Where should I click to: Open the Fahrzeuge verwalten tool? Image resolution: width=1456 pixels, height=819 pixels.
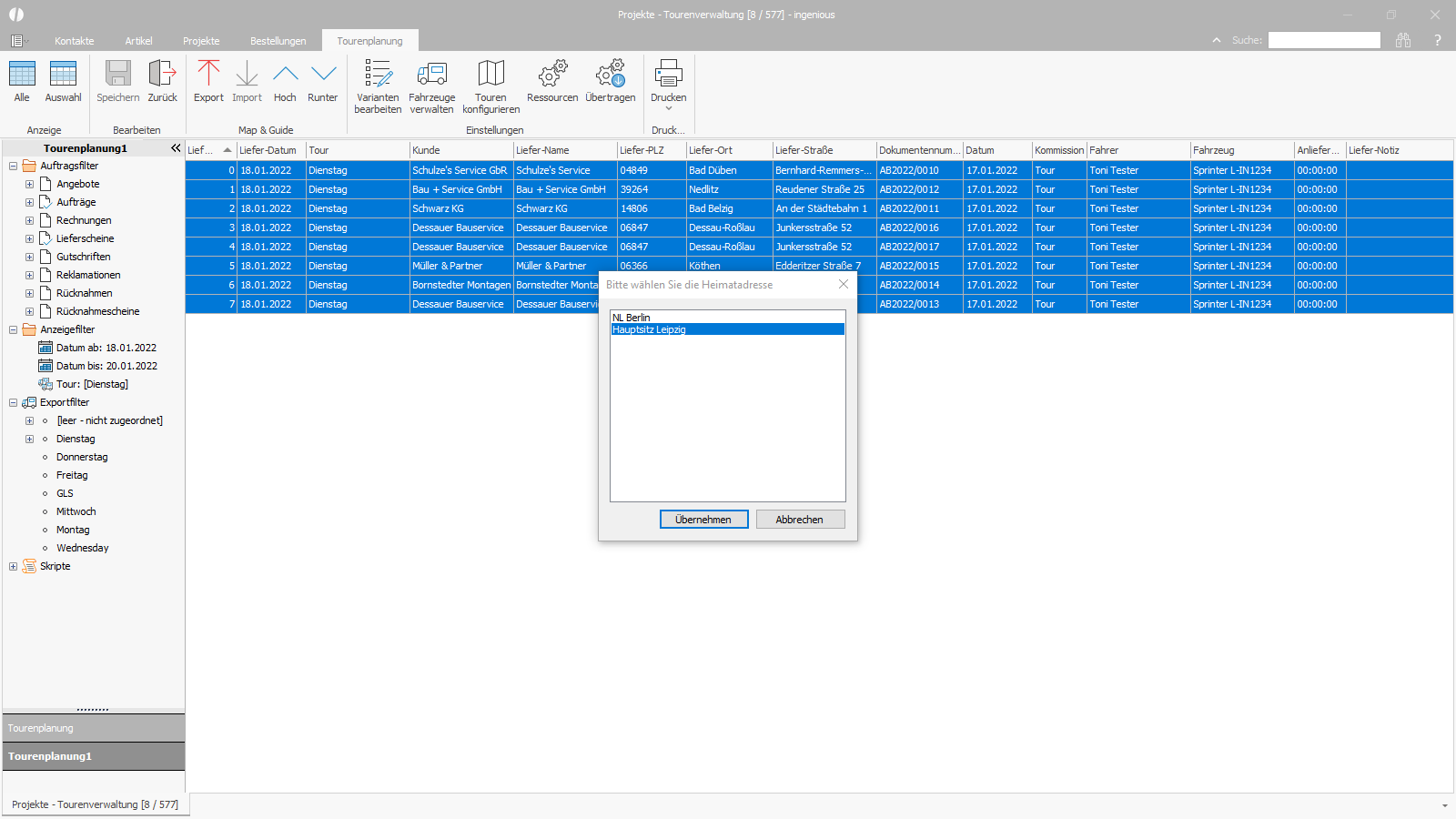coord(431,86)
